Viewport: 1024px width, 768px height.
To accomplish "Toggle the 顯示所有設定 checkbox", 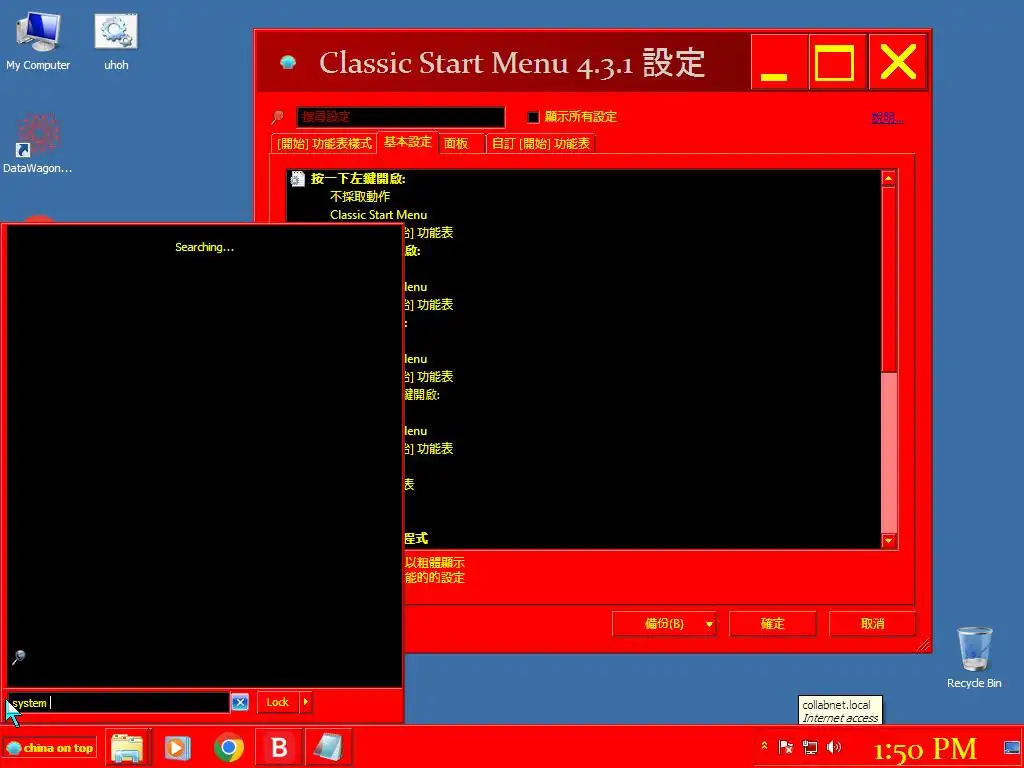I will 533,117.
